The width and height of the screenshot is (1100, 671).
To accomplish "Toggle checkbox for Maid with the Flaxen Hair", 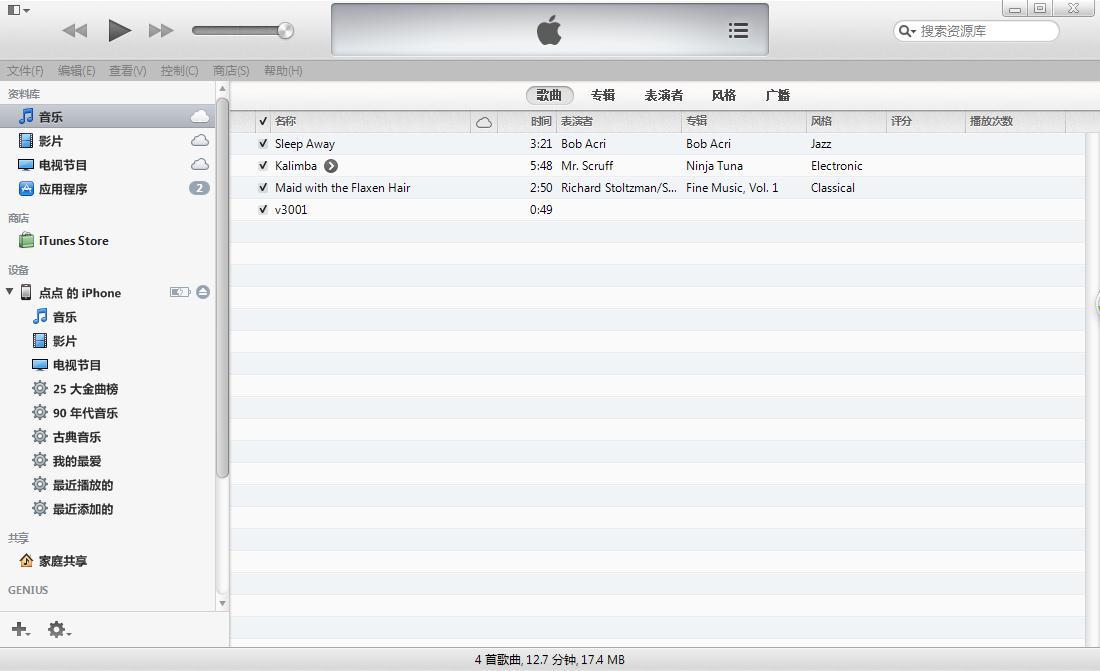I will pos(263,188).
